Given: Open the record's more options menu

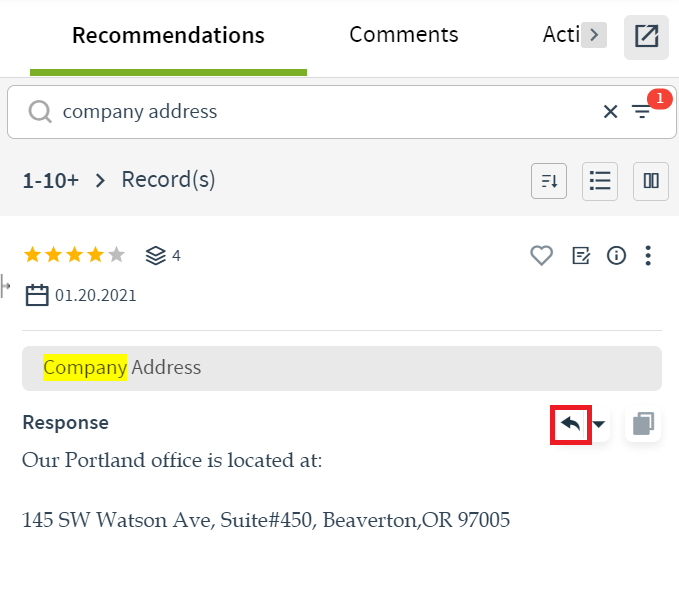Looking at the screenshot, I should pyautogui.click(x=649, y=256).
